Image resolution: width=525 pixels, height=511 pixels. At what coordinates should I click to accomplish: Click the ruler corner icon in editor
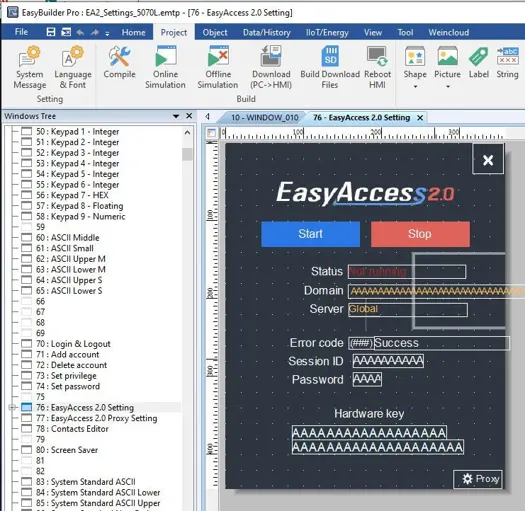(x=211, y=133)
